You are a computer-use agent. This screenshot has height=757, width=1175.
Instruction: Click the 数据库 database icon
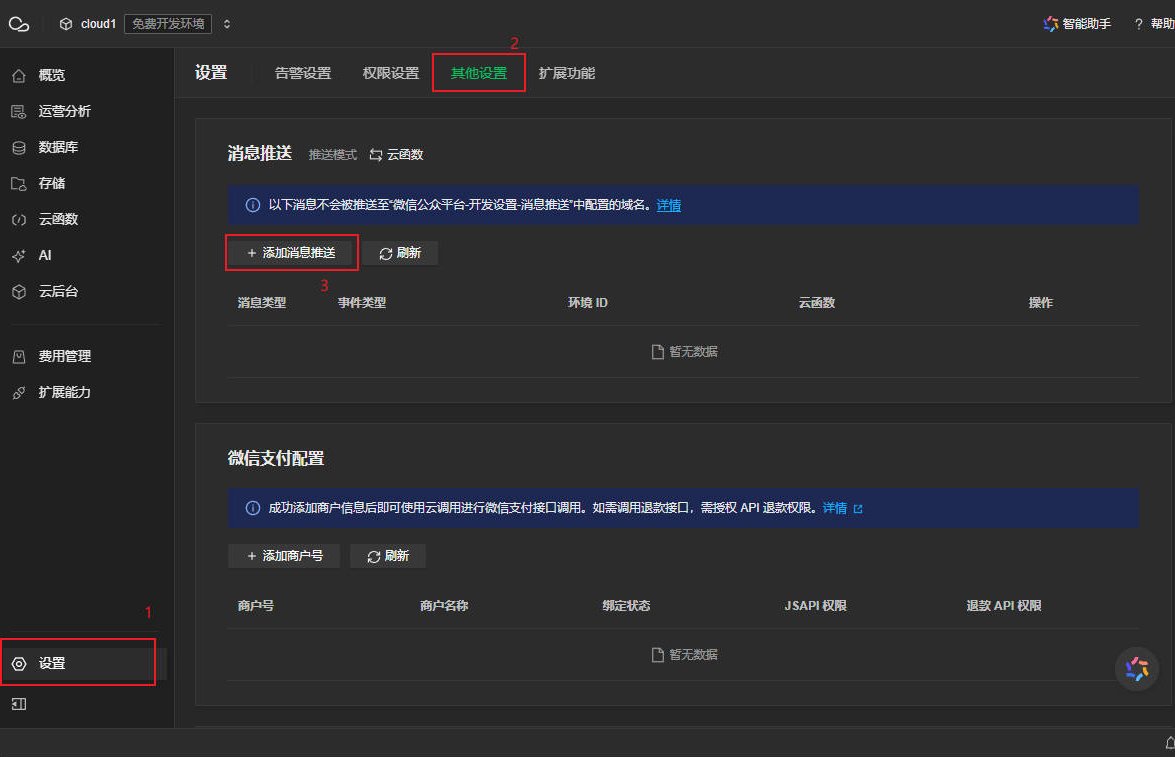pyautogui.click(x=19, y=148)
